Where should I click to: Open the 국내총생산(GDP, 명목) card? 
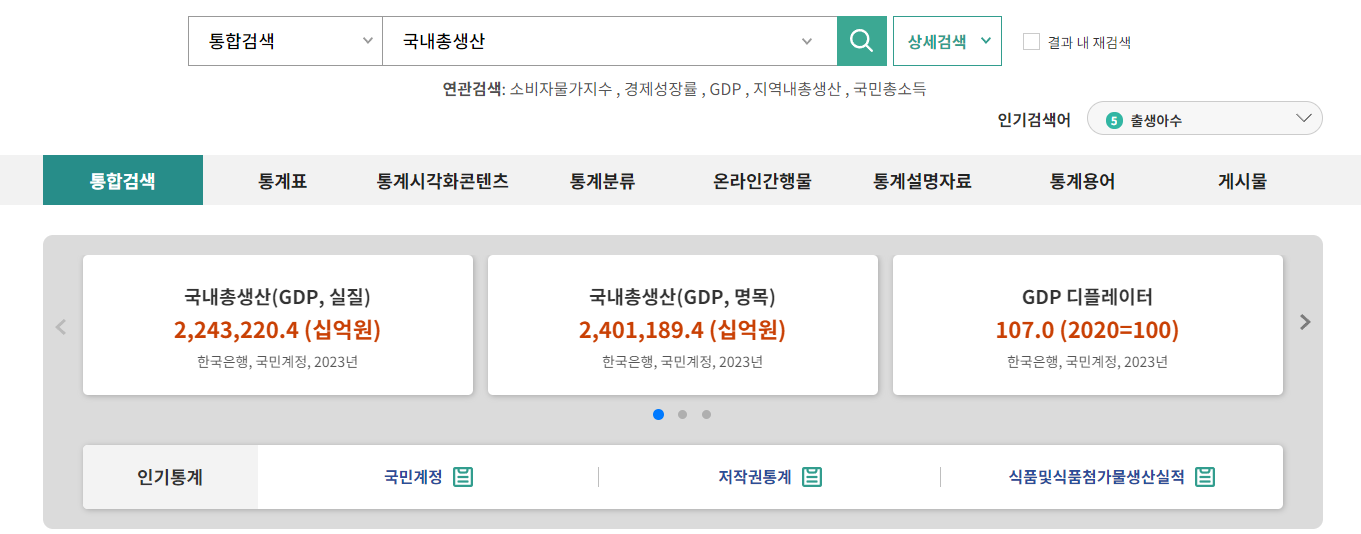click(x=683, y=325)
